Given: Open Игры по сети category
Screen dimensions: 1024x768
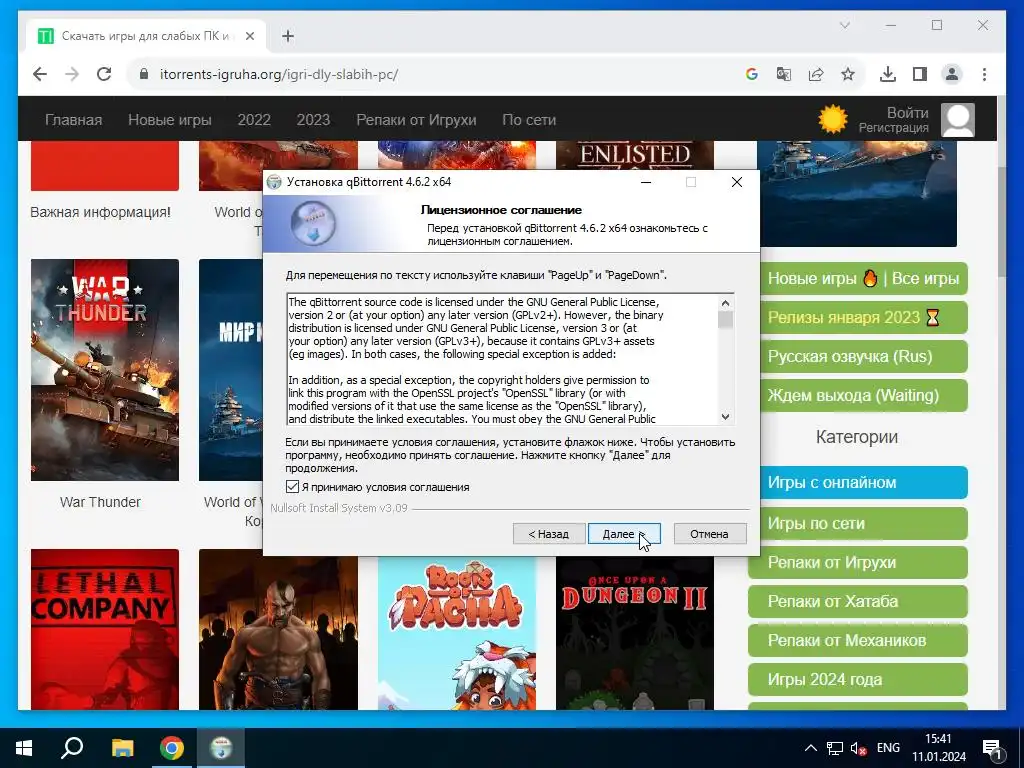Looking at the screenshot, I should [x=863, y=523].
